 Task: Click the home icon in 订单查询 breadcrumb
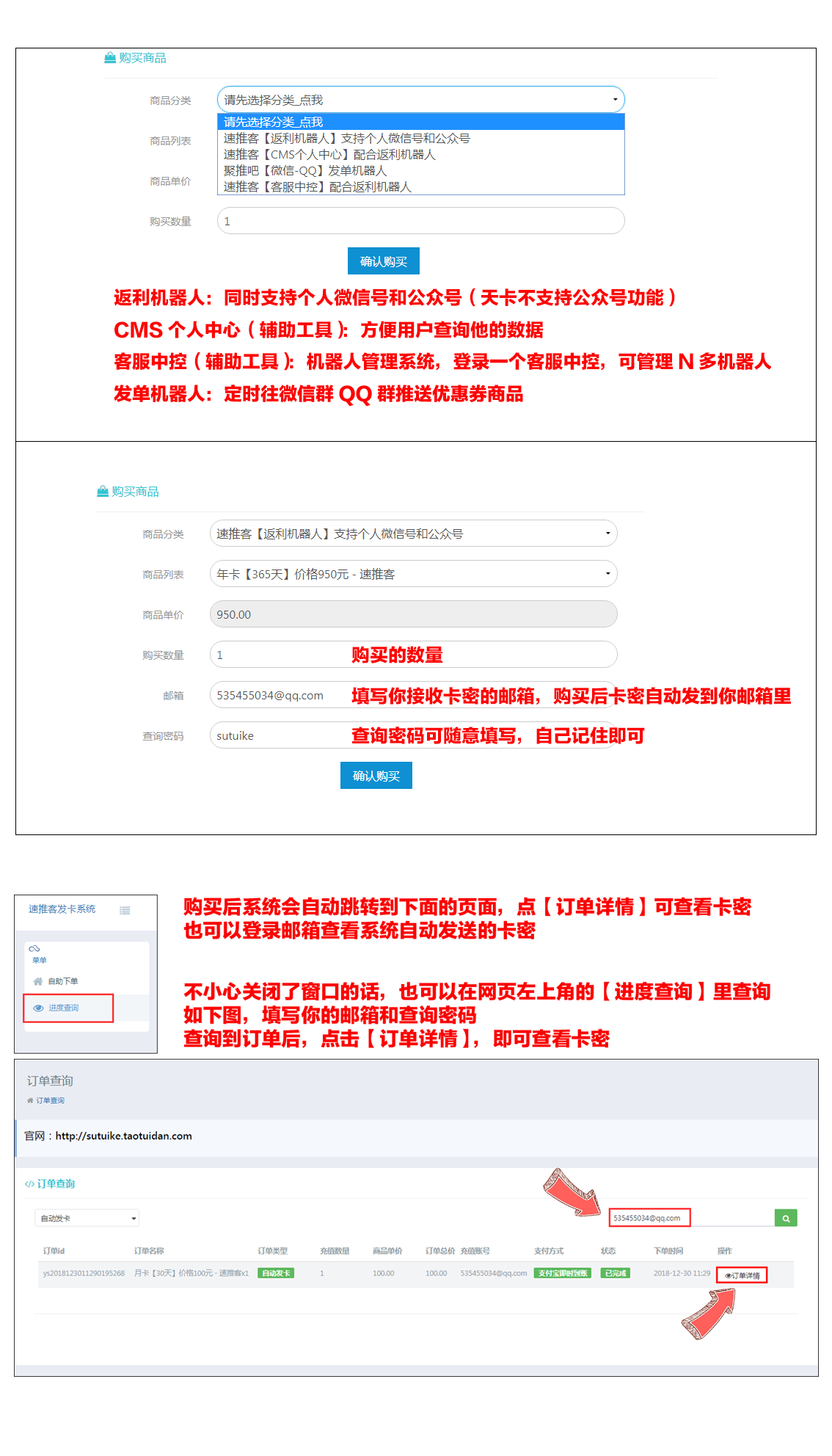pyautogui.click(x=30, y=1100)
